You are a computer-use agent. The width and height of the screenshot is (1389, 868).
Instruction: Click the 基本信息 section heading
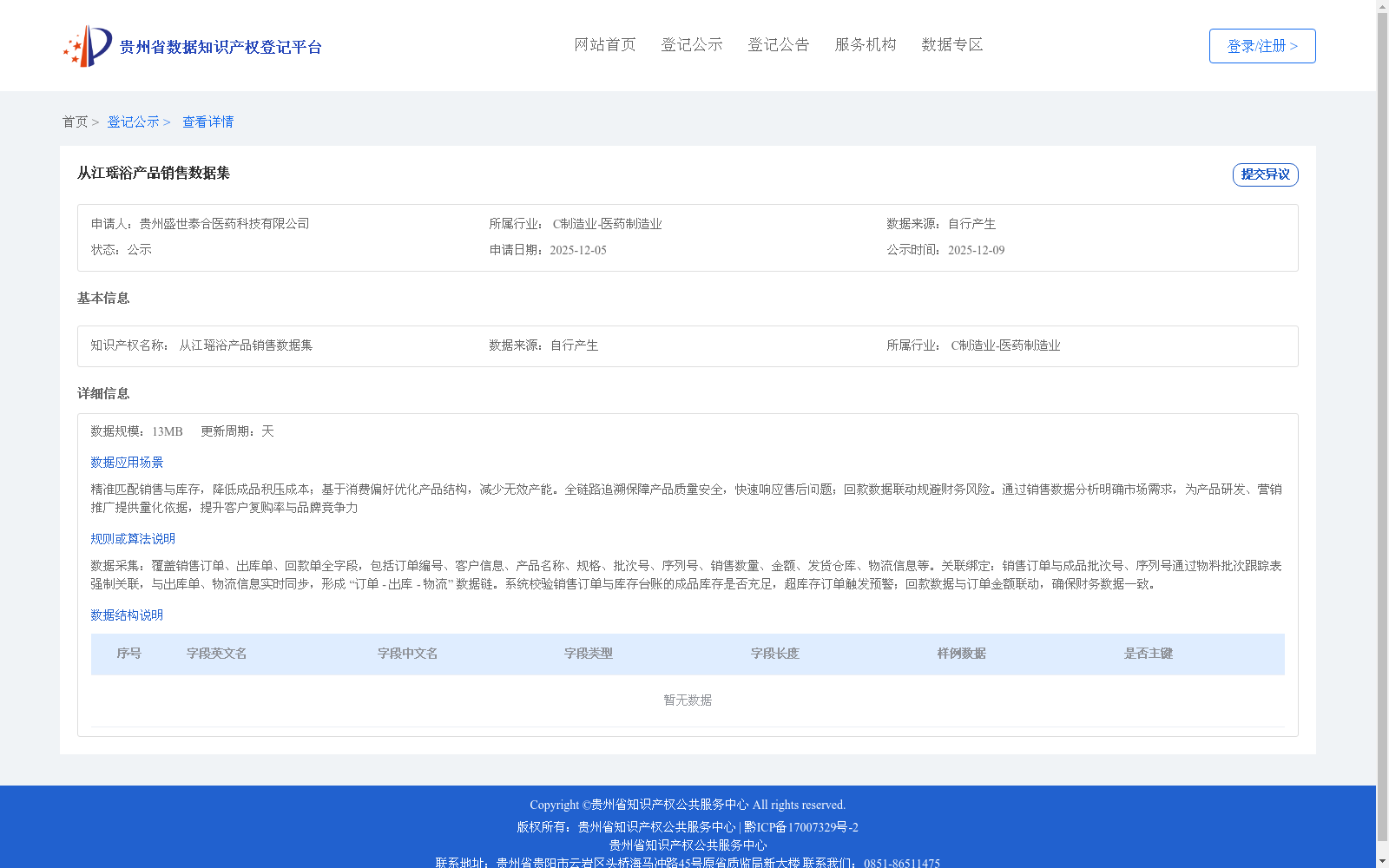[103, 298]
